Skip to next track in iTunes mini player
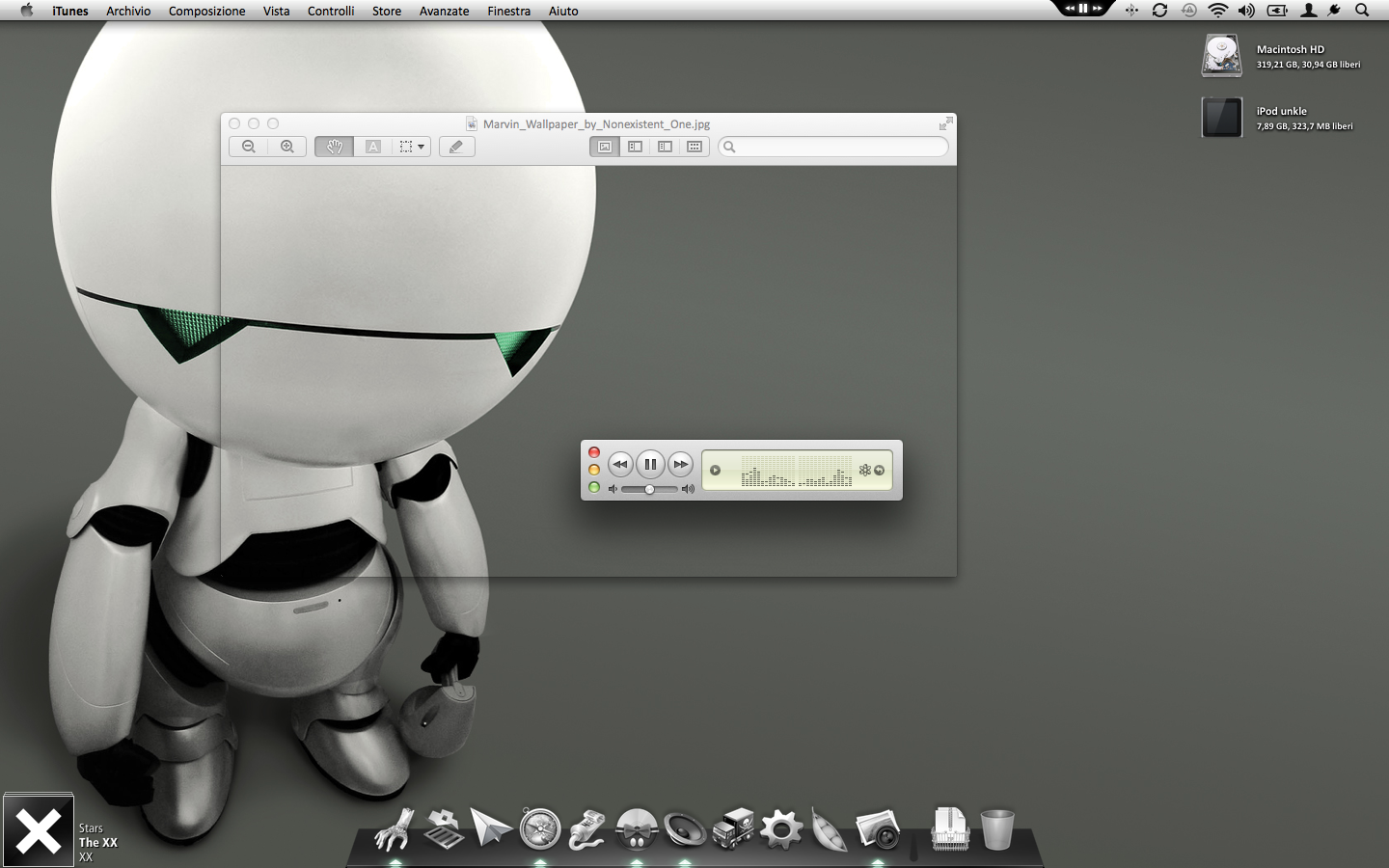Screen dimensions: 1389x868 pyautogui.click(x=681, y=465)
